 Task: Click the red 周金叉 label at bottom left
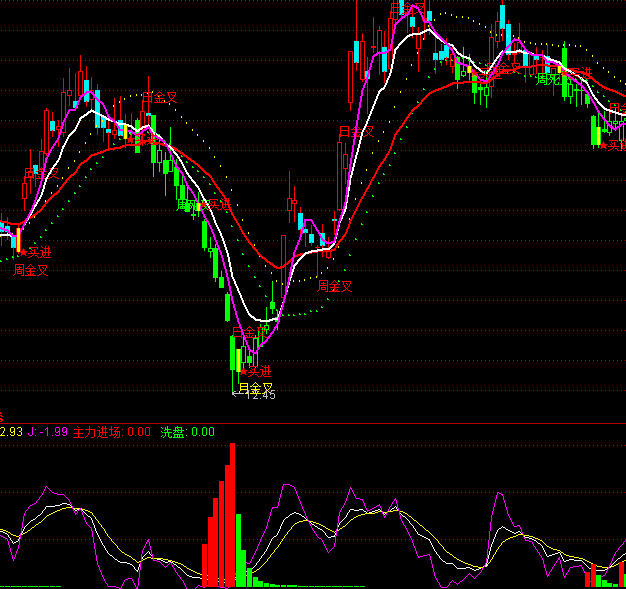click(x=31, y=270)
